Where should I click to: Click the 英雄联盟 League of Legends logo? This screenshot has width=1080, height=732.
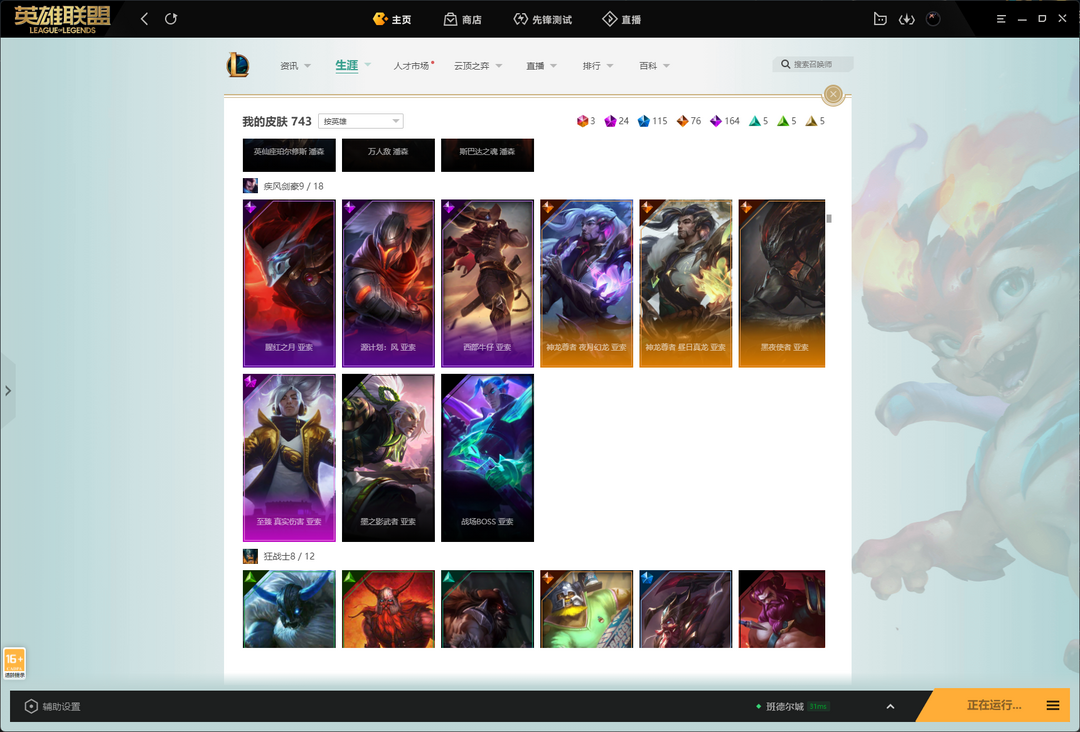(x=62, y=19)
